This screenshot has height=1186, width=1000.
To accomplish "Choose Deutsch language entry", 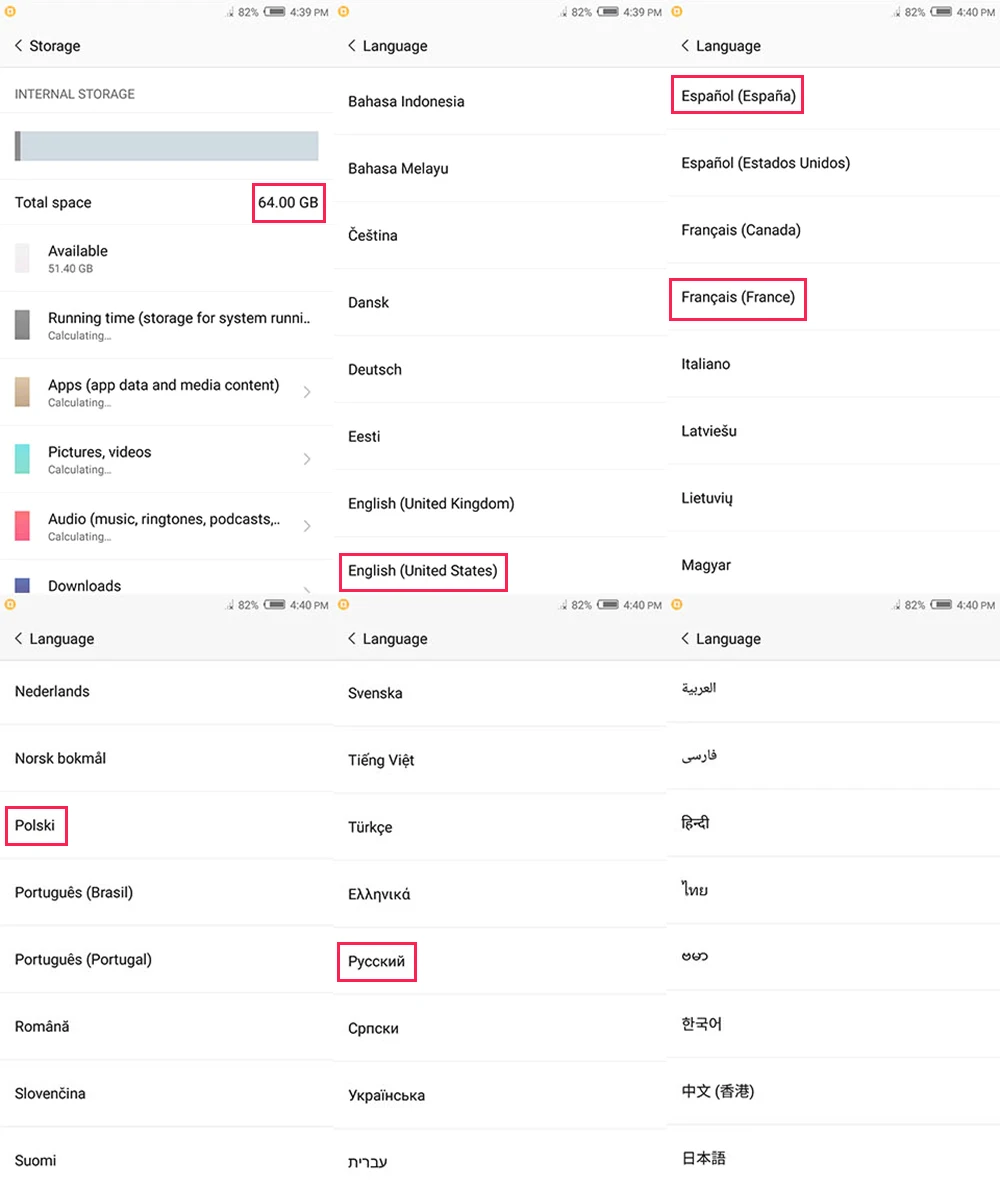I will click(x=375, y=370).
